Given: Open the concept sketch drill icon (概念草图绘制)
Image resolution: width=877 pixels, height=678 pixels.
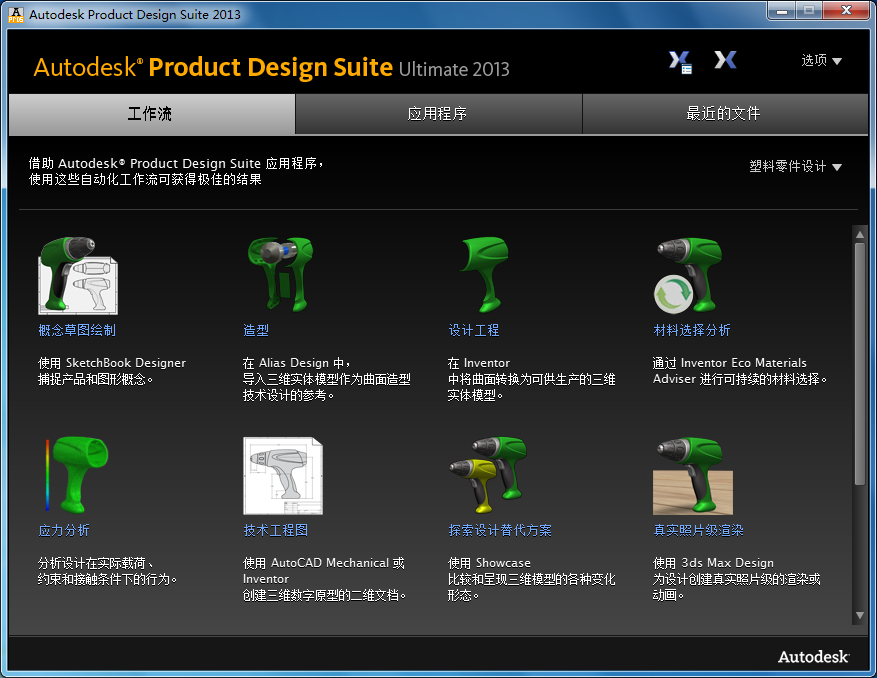Looking at the screenshot, I should pyautogui.click(x=78, y=275).
